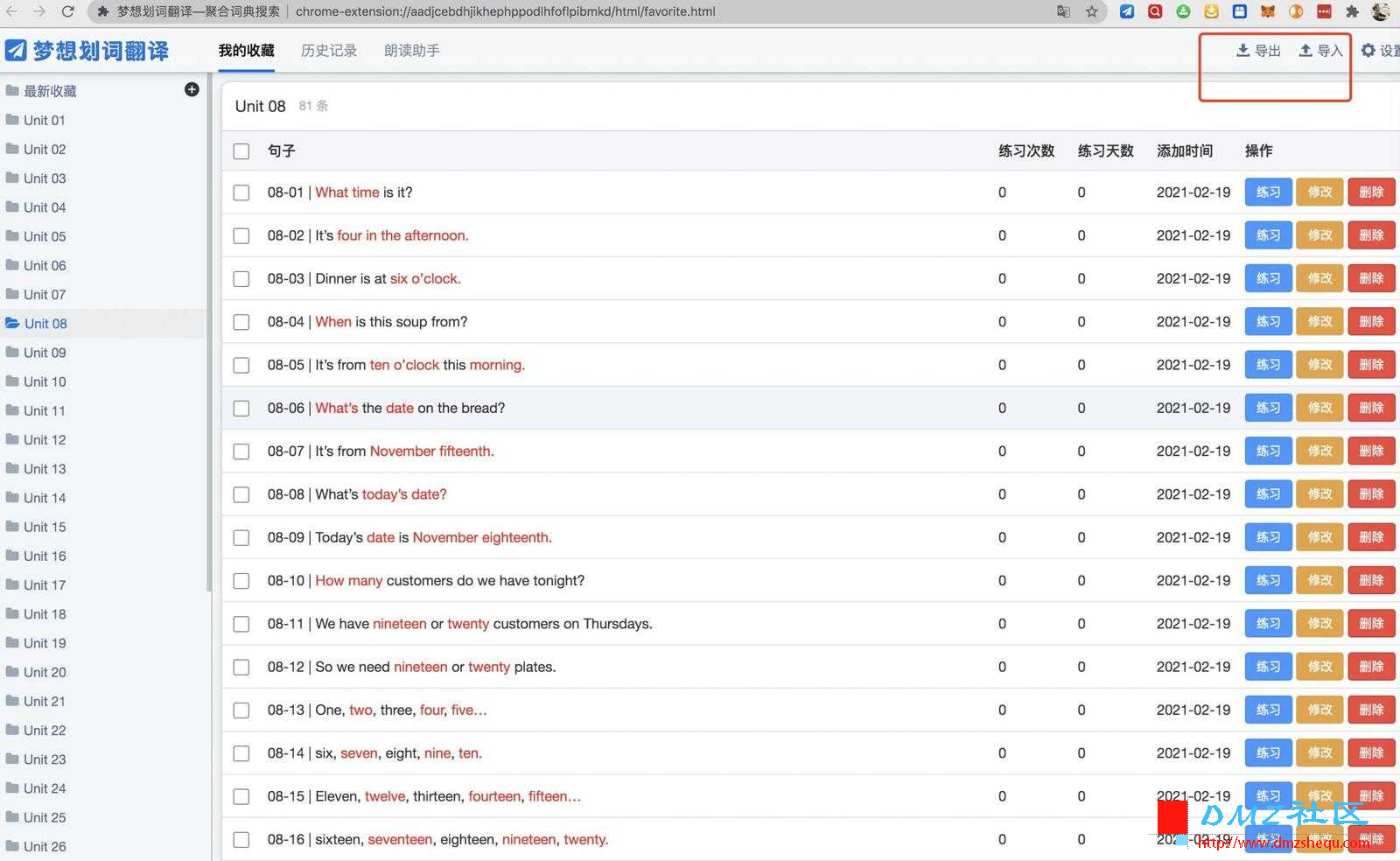Select the Unit 08 folder
Screen dimensions: 1400x861
pos(103,323)
